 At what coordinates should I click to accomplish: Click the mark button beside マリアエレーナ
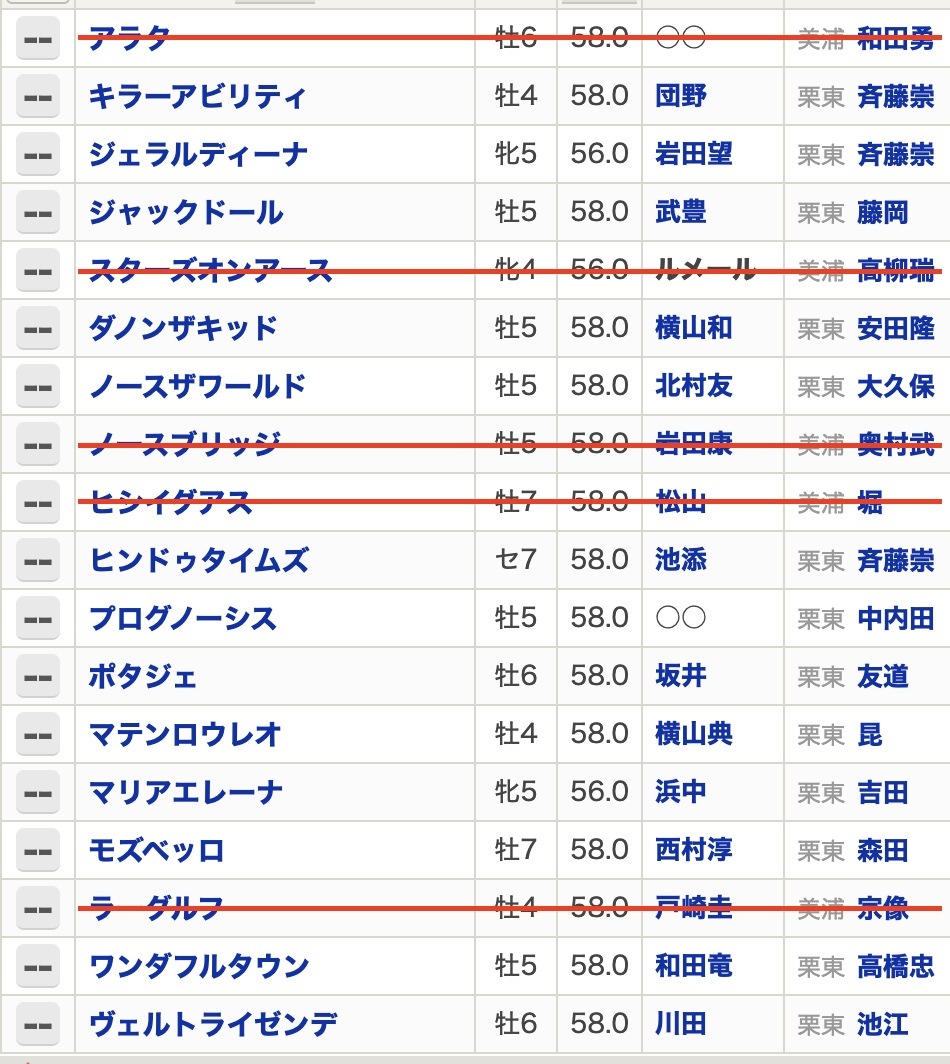37,793
